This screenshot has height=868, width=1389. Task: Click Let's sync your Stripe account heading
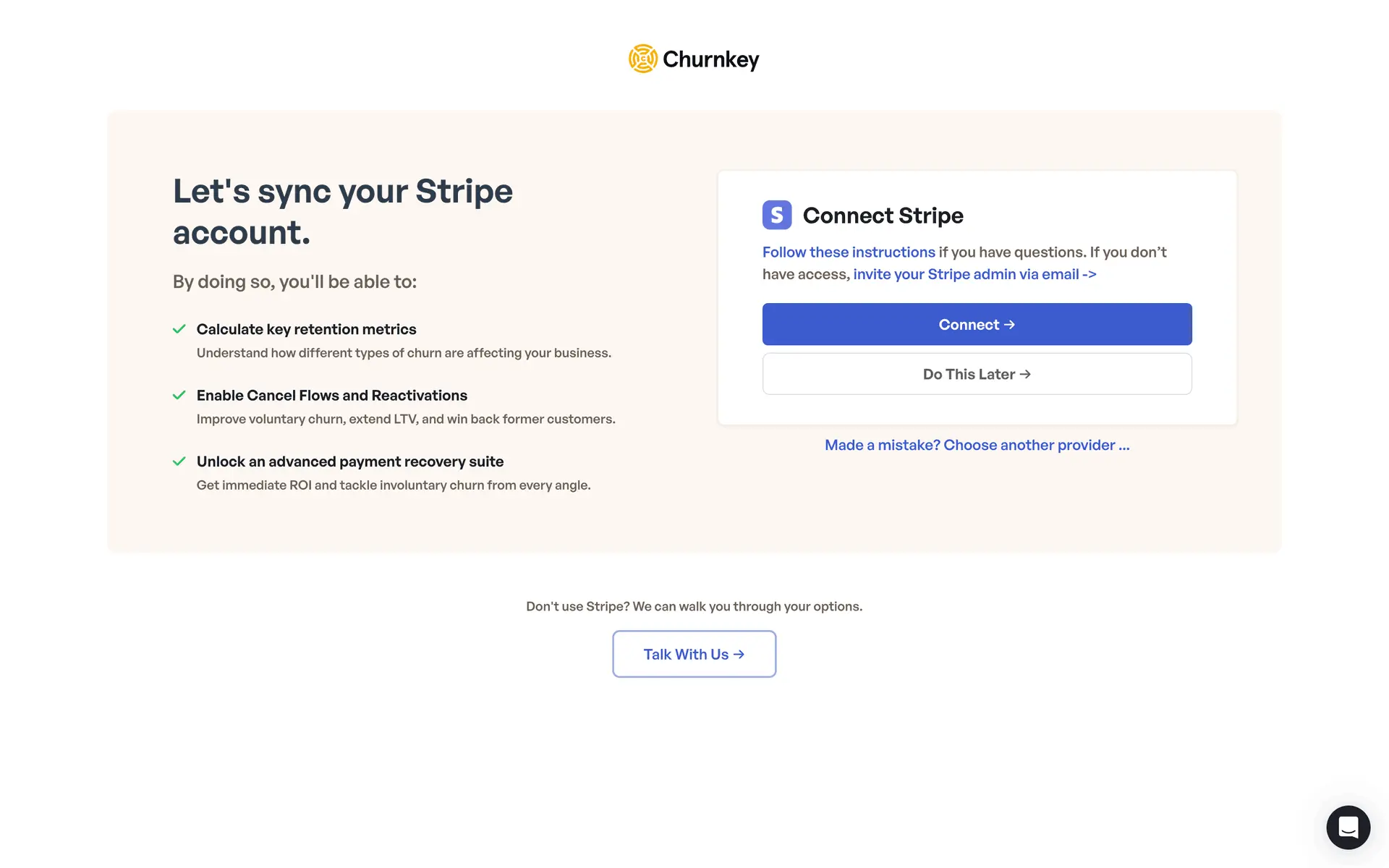342,211
